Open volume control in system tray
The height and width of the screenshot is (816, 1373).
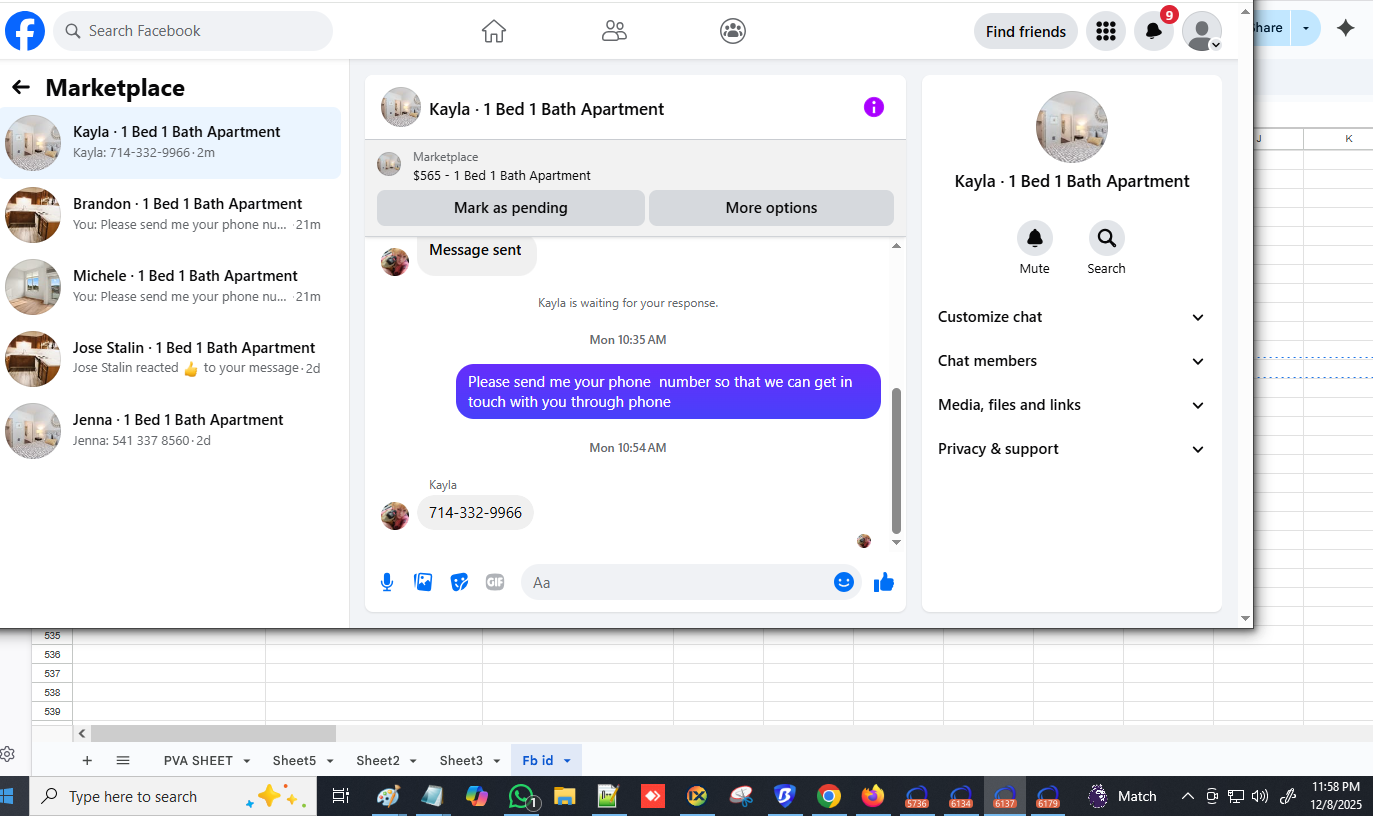1260,796
